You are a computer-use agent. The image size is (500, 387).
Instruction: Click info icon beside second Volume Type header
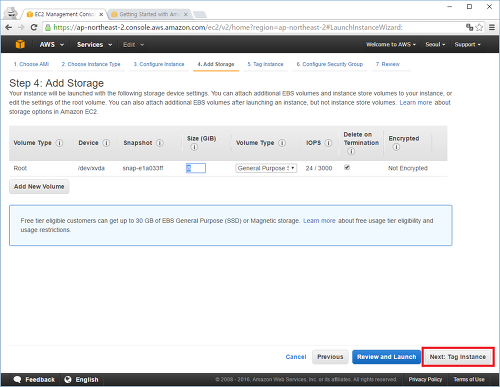tap(282, 143)
